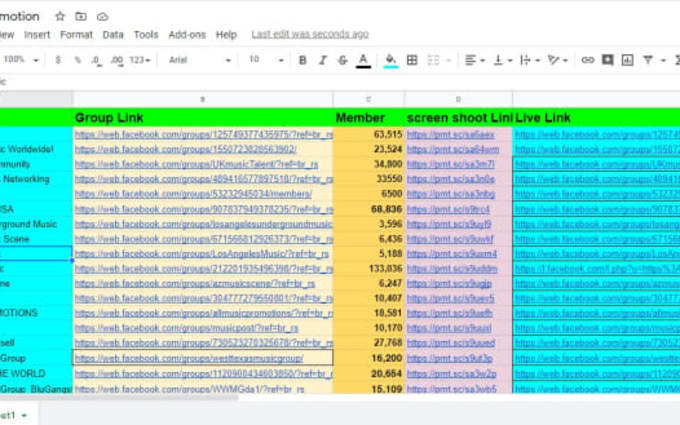Open the Add-ons menu
This screenshot has width=680, height=425.
point(187,35)
